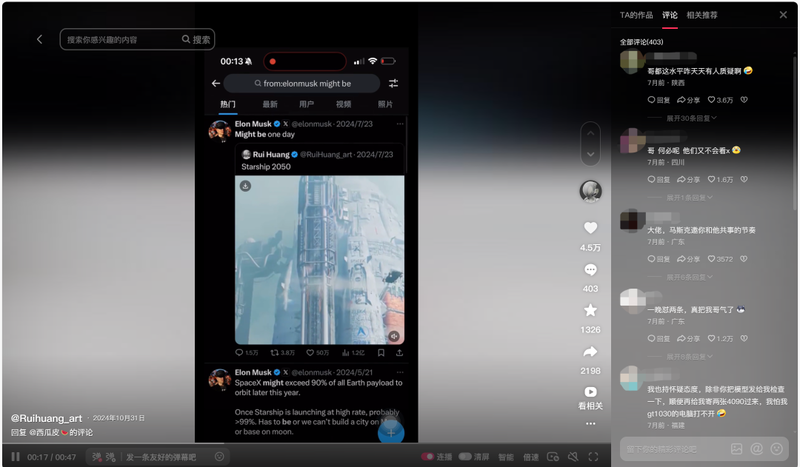Open the 倍速 playback speed menu

(x=531, y=457)
